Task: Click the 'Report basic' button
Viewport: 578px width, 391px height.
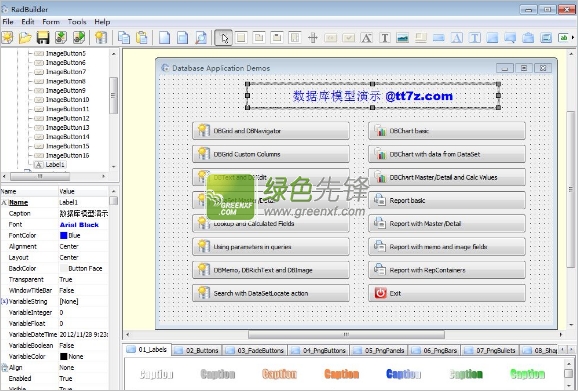Action: (447, 200)
